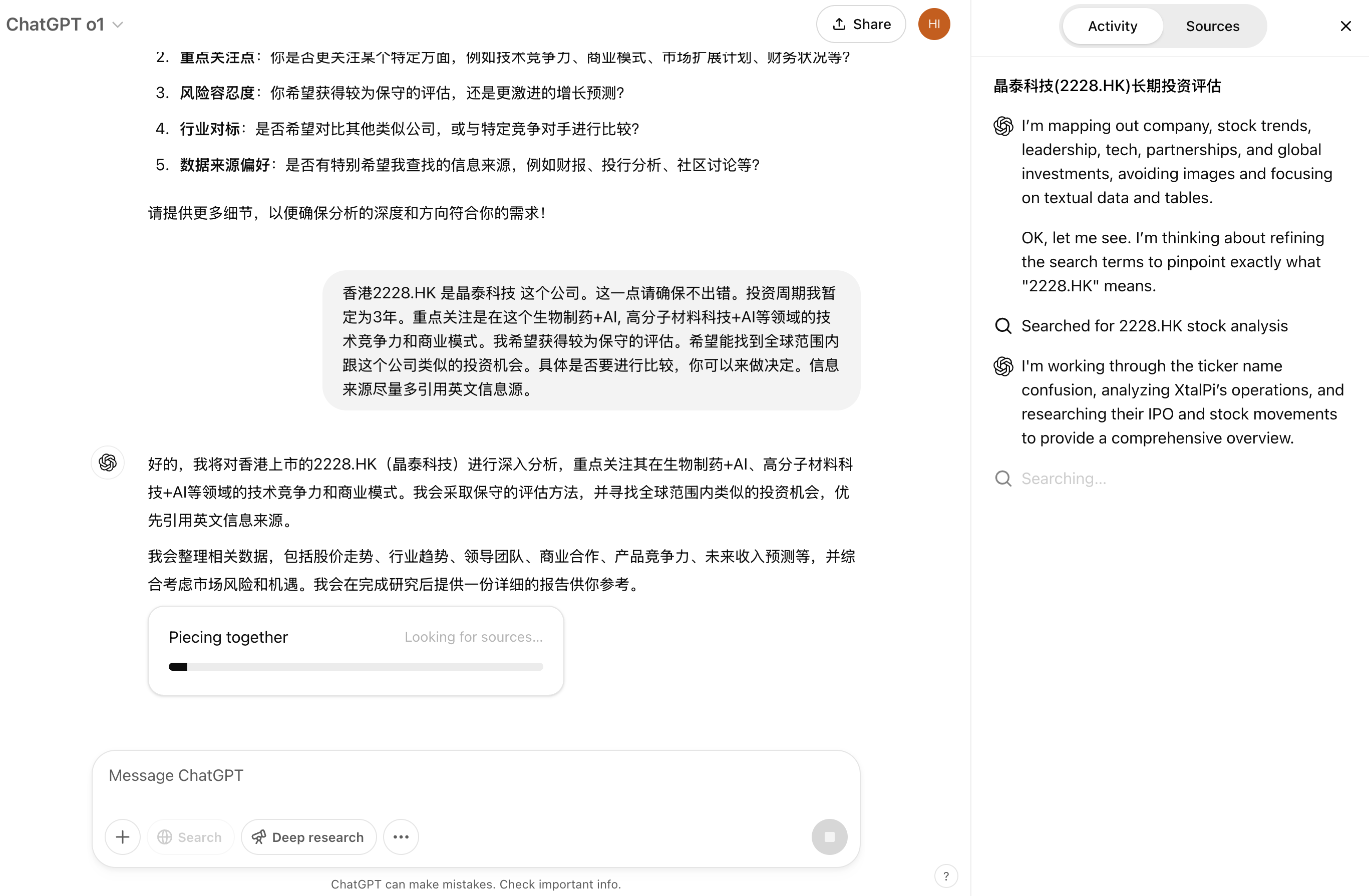Open the three-dots more tools menu
Viewport: 1369px width, 896px height.
pyautogui.click(x=401, y=837)
